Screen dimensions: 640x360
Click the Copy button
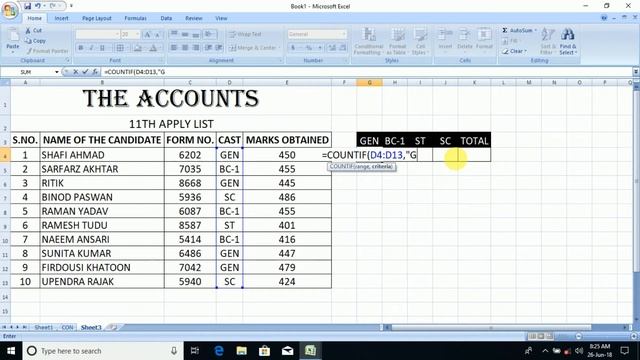pos(35,41)
